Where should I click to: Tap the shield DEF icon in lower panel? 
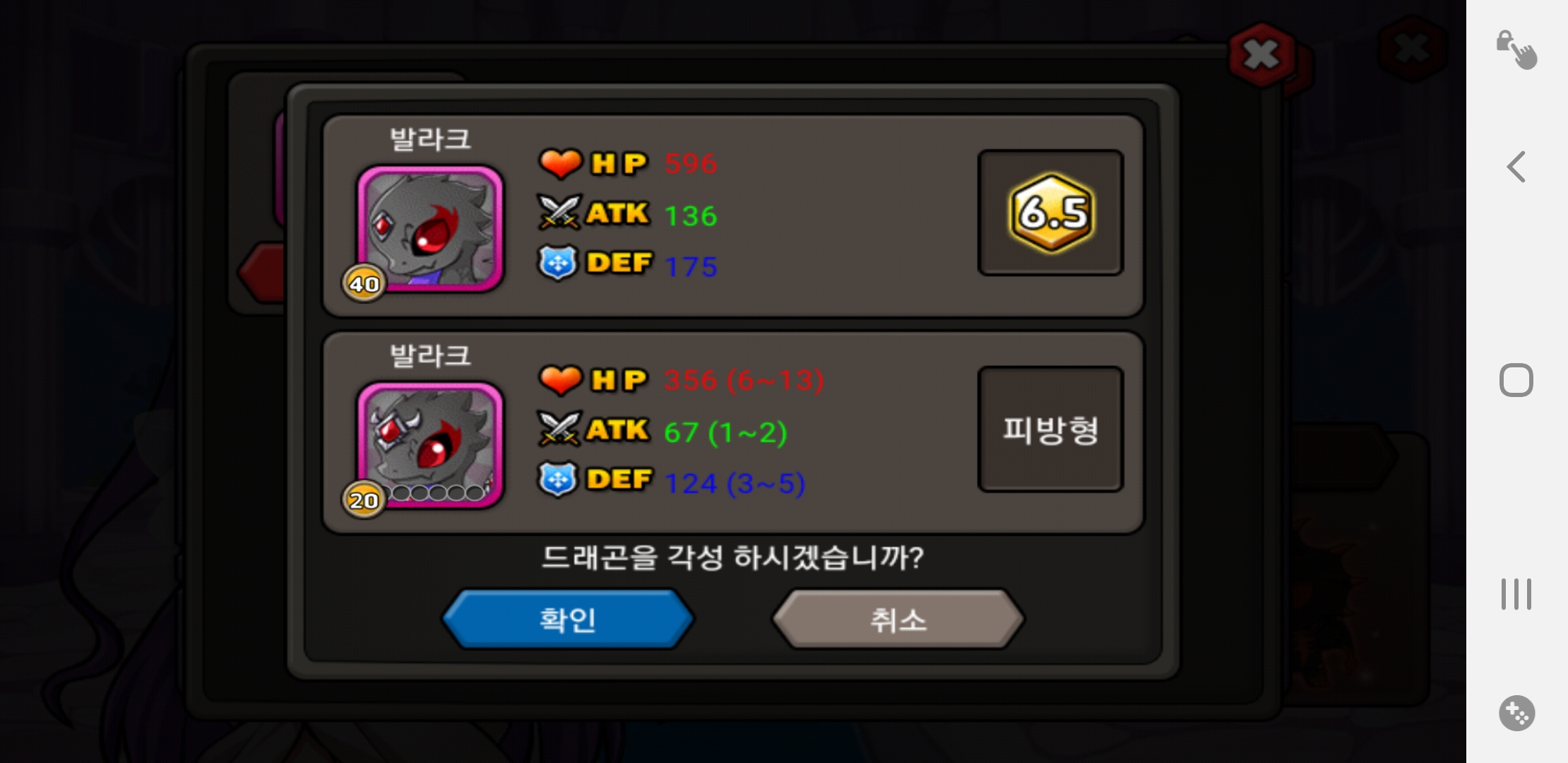pyautogui.click(x=558, y=479)
